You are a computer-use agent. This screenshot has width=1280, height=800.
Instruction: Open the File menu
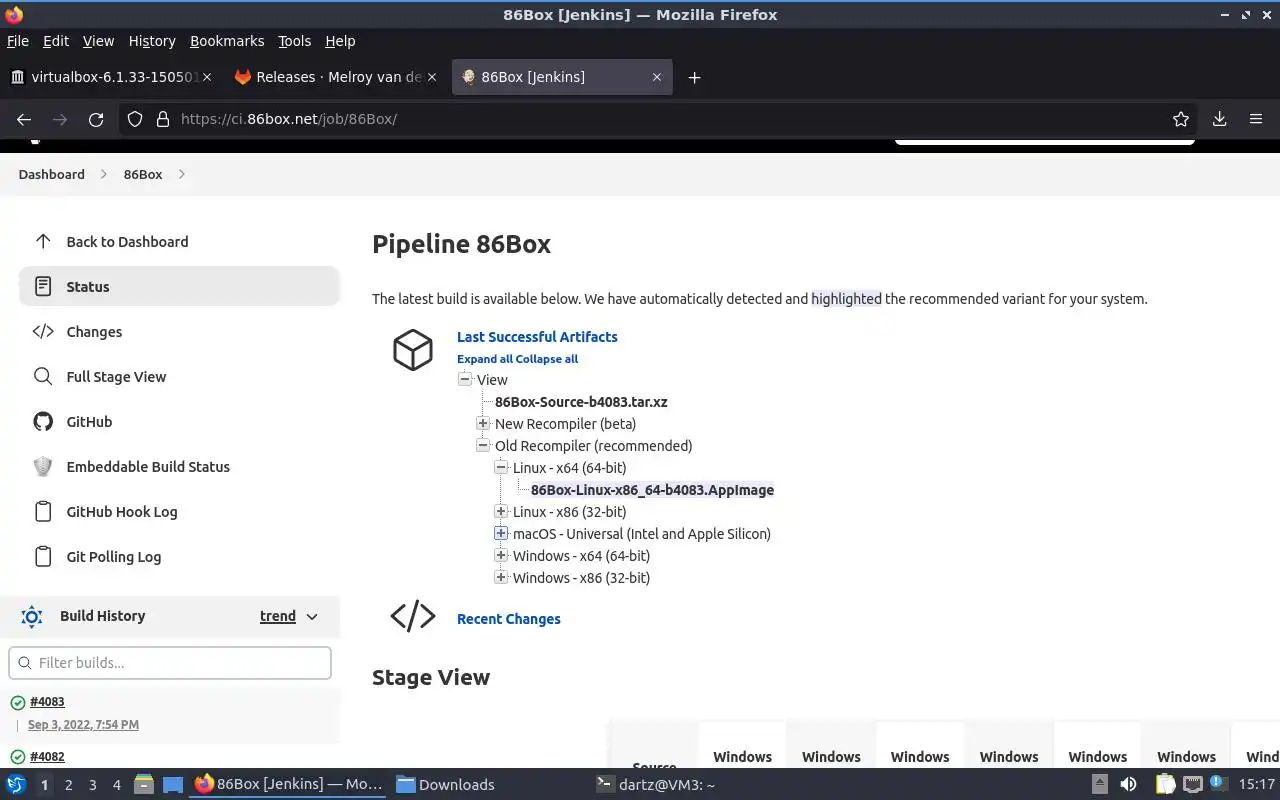tap(18, 41)
